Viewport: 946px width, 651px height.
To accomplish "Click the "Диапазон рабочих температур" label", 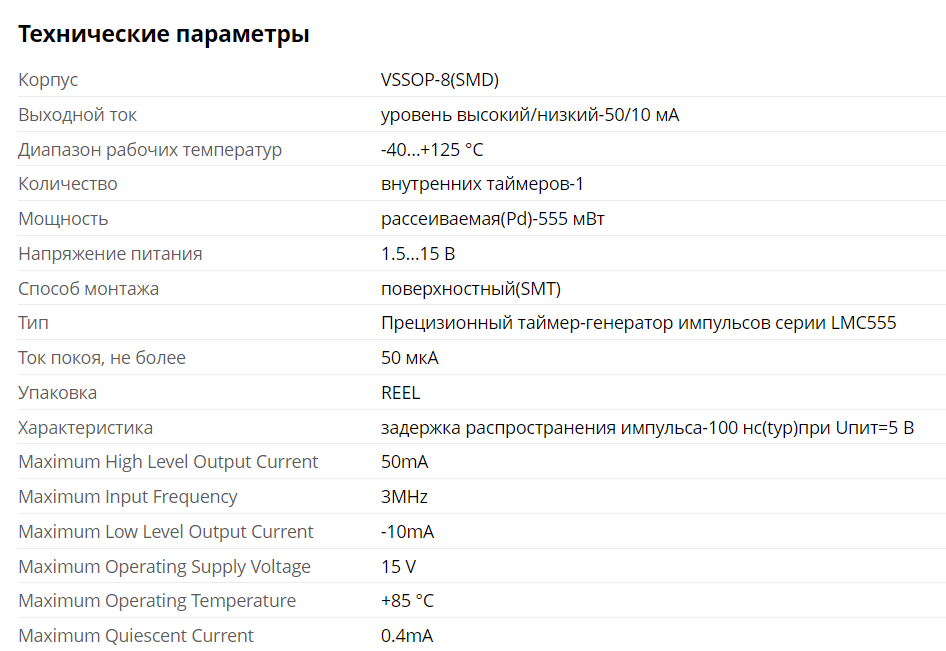I will 150,150.
